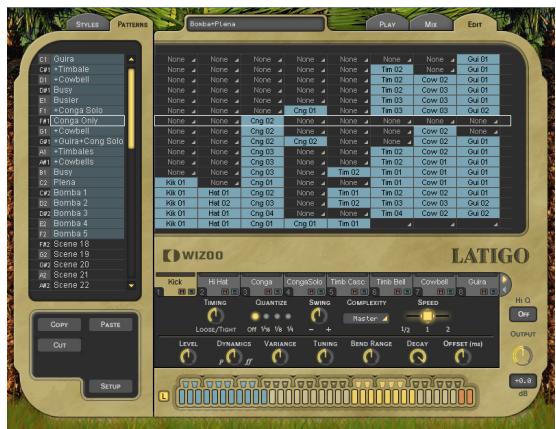Set Speed to 2
The width and height of the screenshot is (556, 429).
[447, 329]
